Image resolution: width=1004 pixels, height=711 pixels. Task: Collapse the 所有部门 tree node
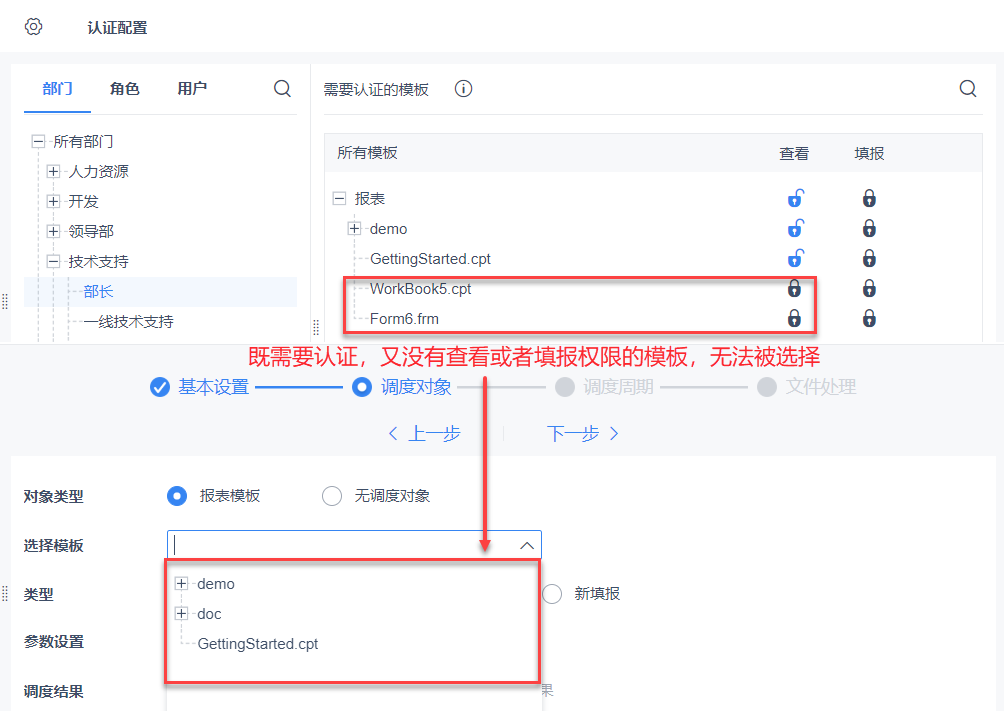pos(38,142)
